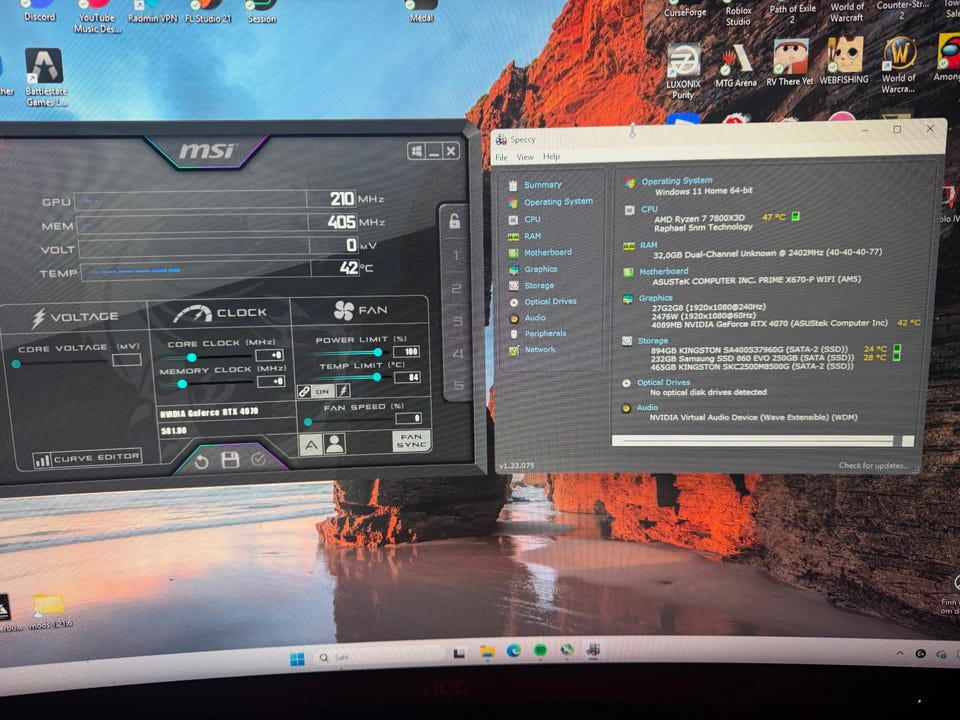Toggle the Afterburner profile lock padlock
The height and width of the screenshot is (720, 960).
[455, 221]
